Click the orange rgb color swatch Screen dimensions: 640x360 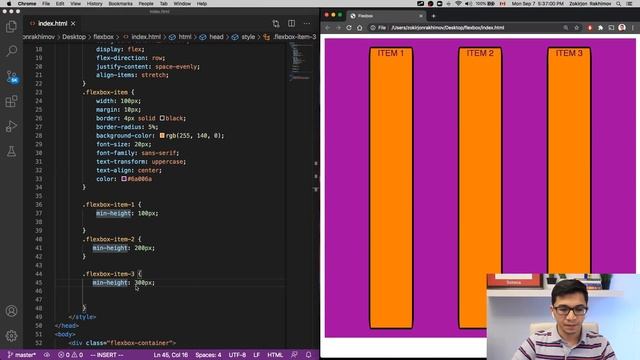(162, 136)
